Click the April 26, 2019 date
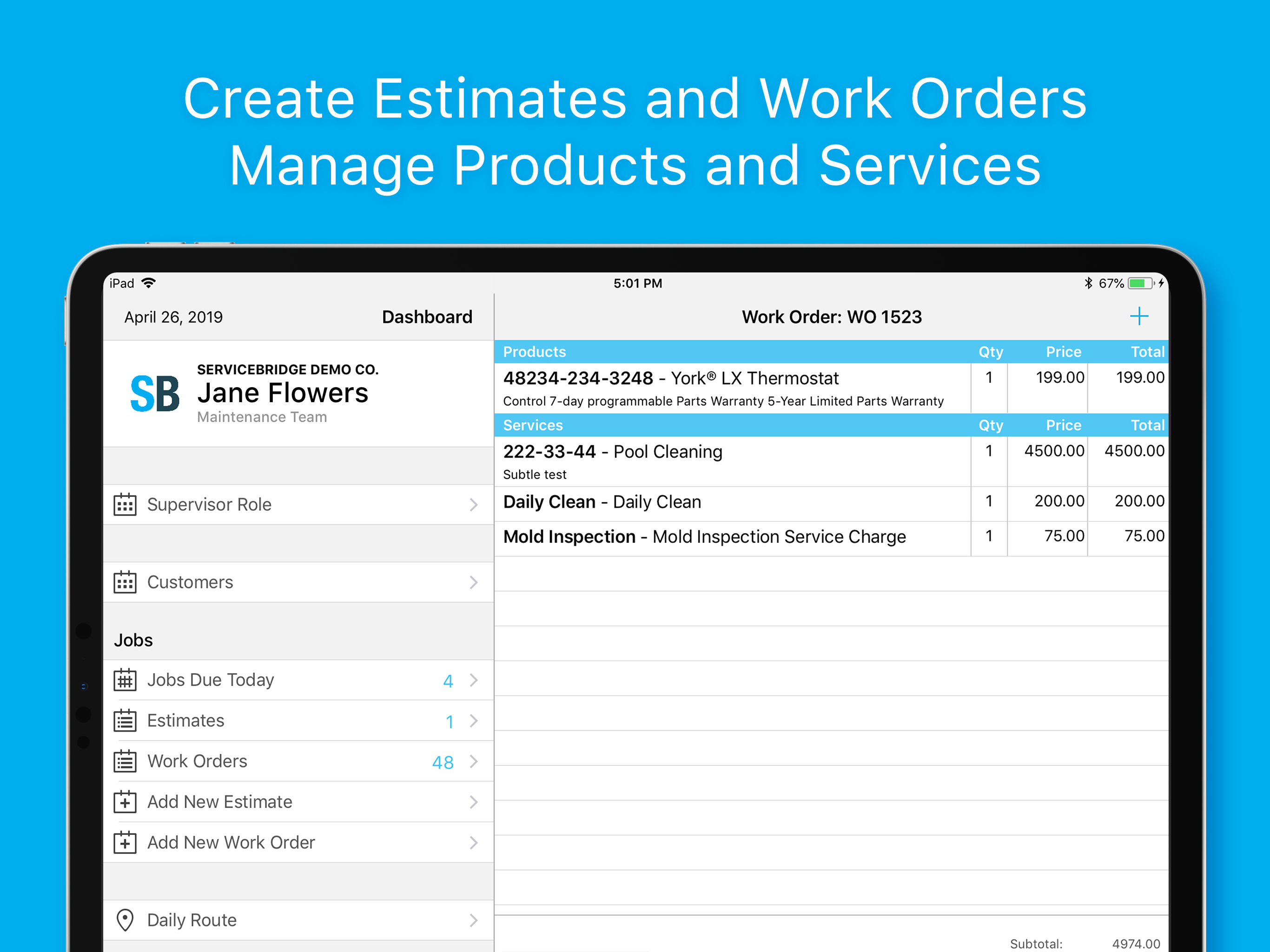The image size is (1270, 952). tap(173, 317)
